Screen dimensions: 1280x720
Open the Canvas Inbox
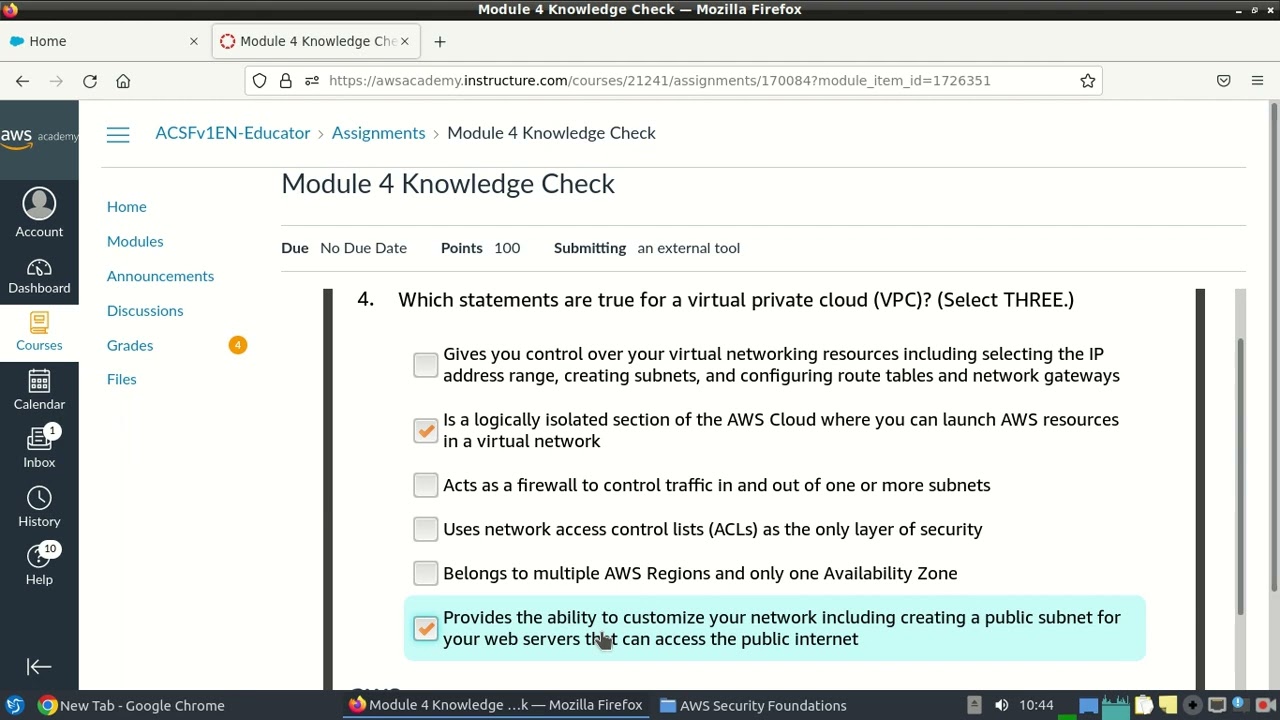pos(39,448)
